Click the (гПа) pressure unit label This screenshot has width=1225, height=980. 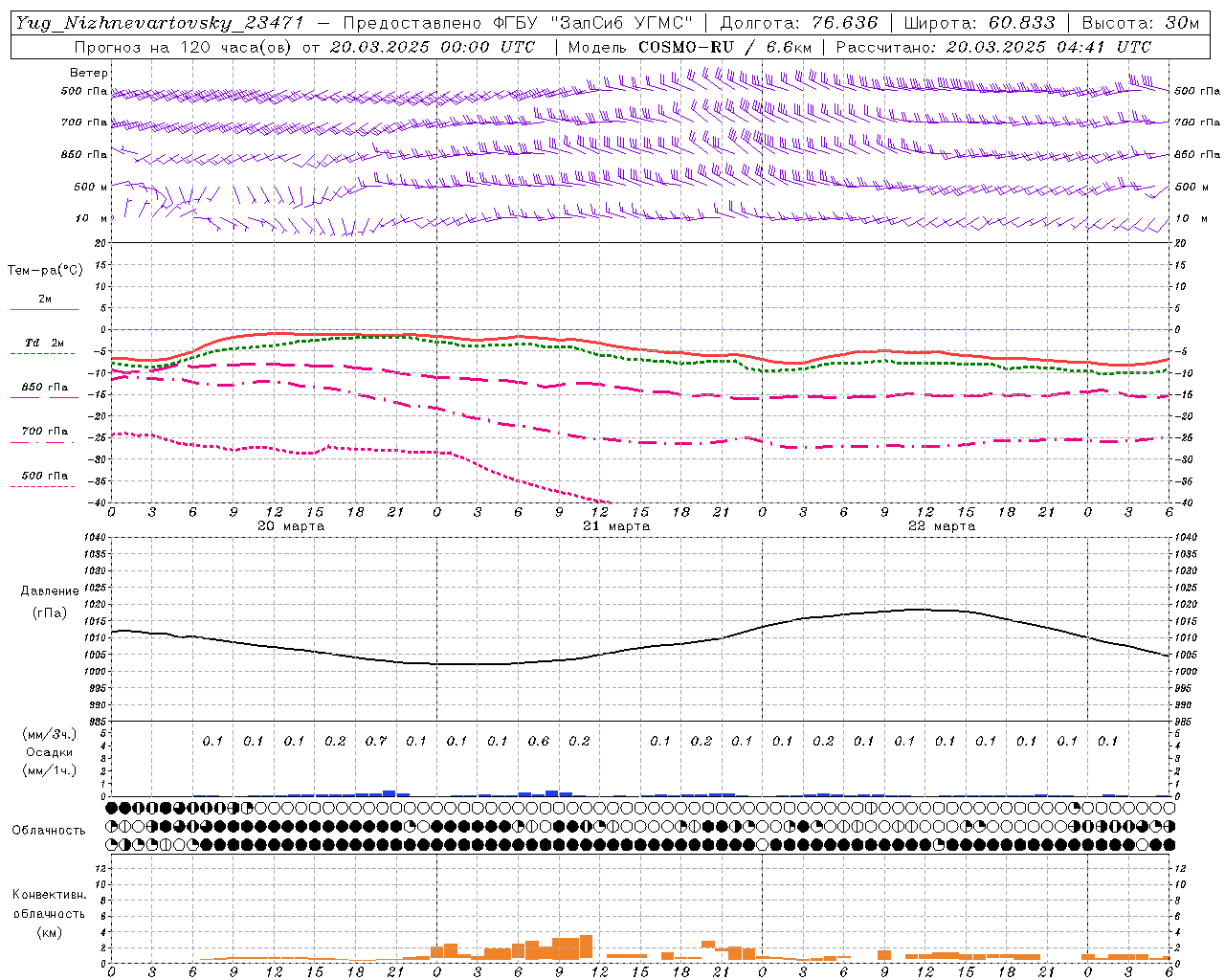tap(50, 612)
